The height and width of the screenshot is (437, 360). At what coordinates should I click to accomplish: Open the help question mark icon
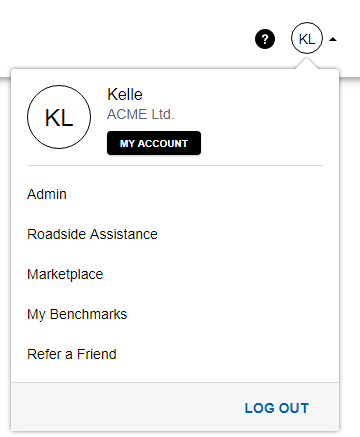(x=265, y=39)
